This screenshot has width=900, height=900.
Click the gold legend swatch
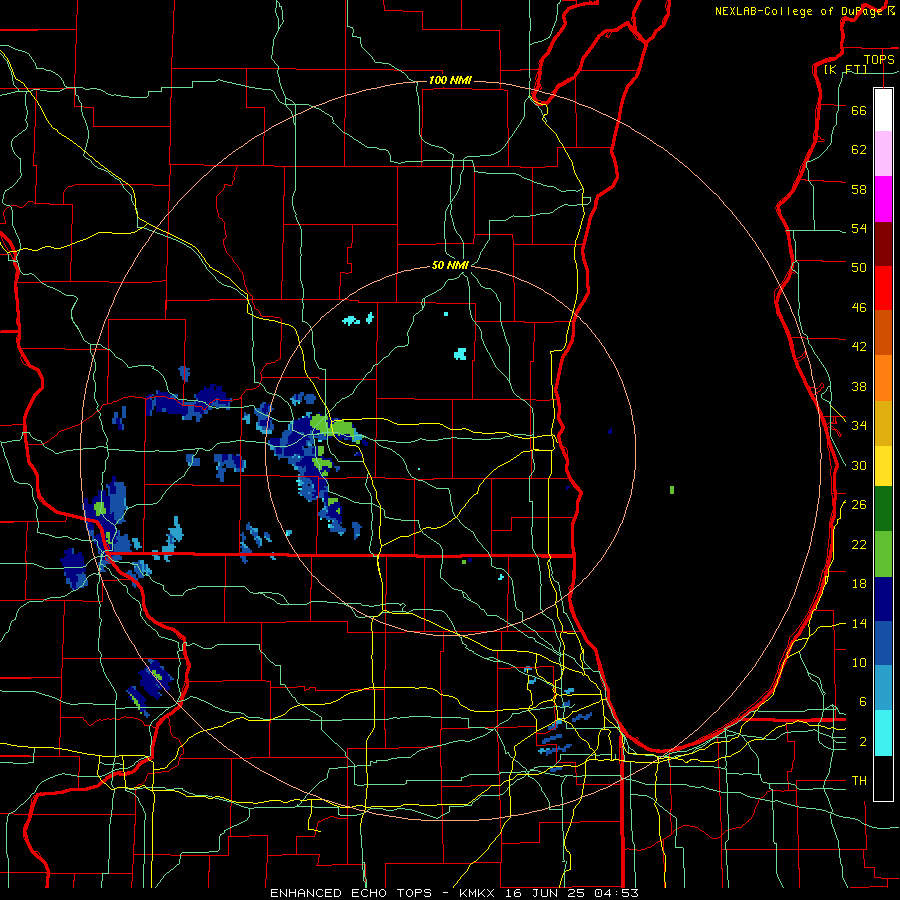tap(883, 423)
